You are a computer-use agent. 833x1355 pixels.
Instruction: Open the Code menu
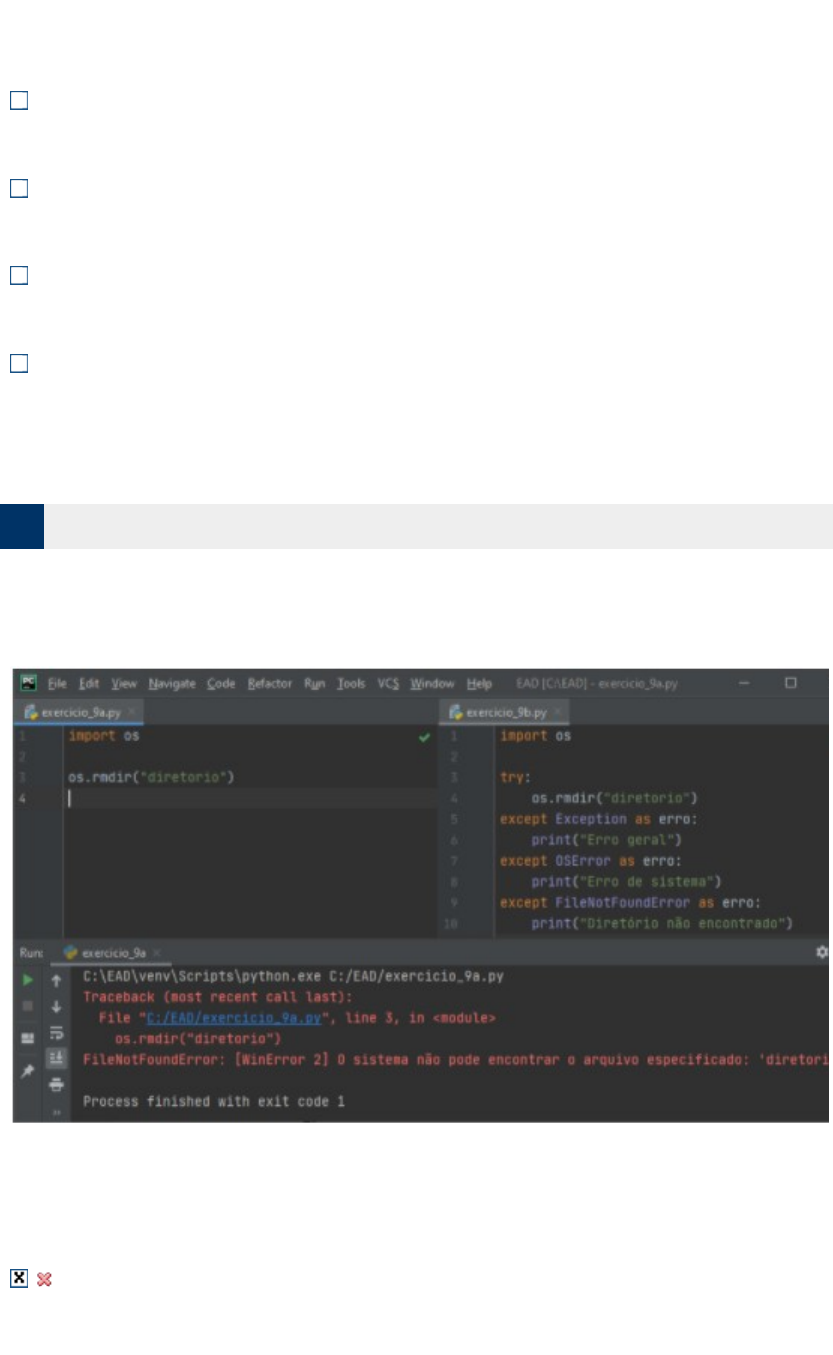tap(221, 684)
